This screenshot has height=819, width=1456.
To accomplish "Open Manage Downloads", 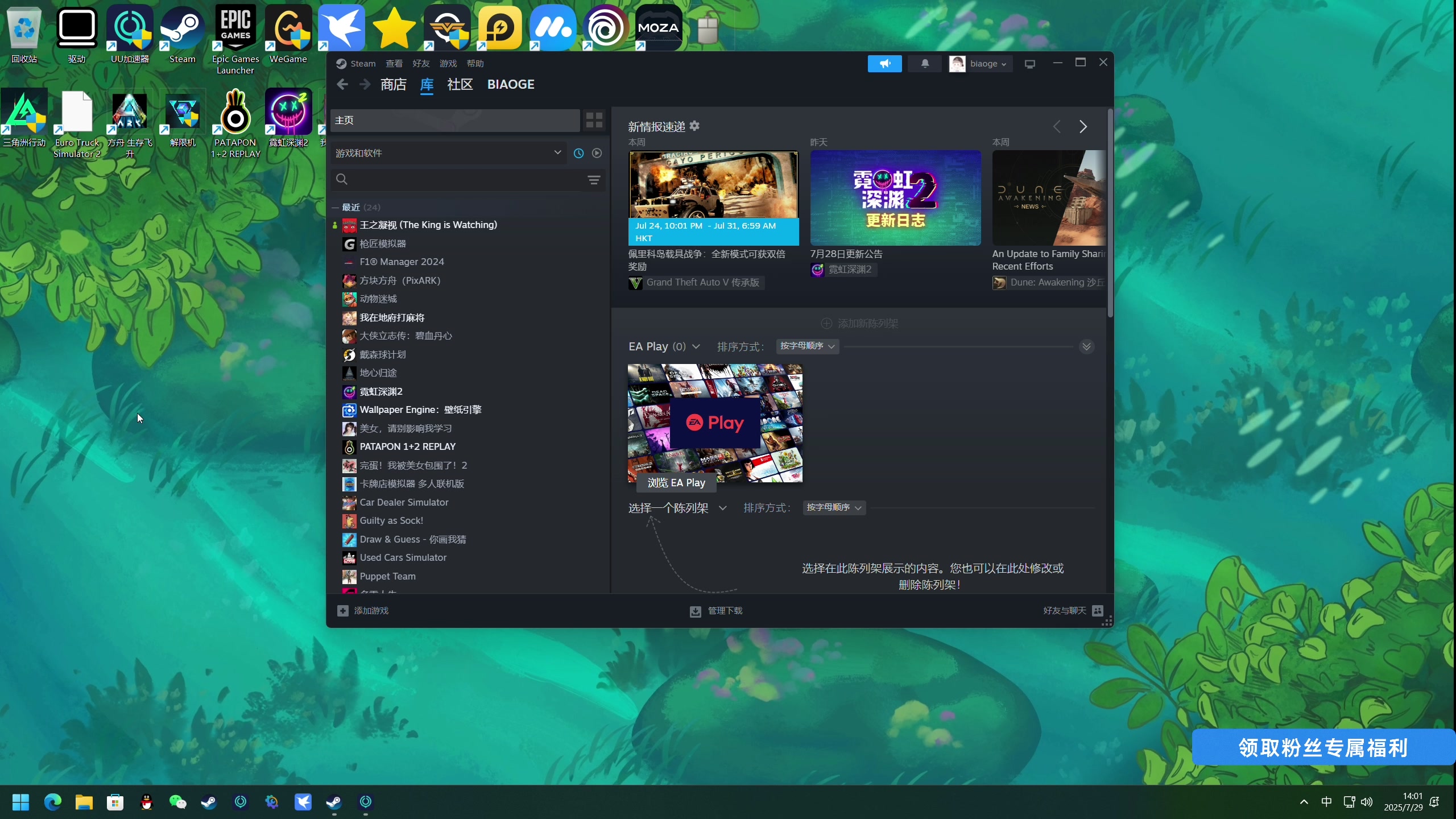I will [716, 611].
